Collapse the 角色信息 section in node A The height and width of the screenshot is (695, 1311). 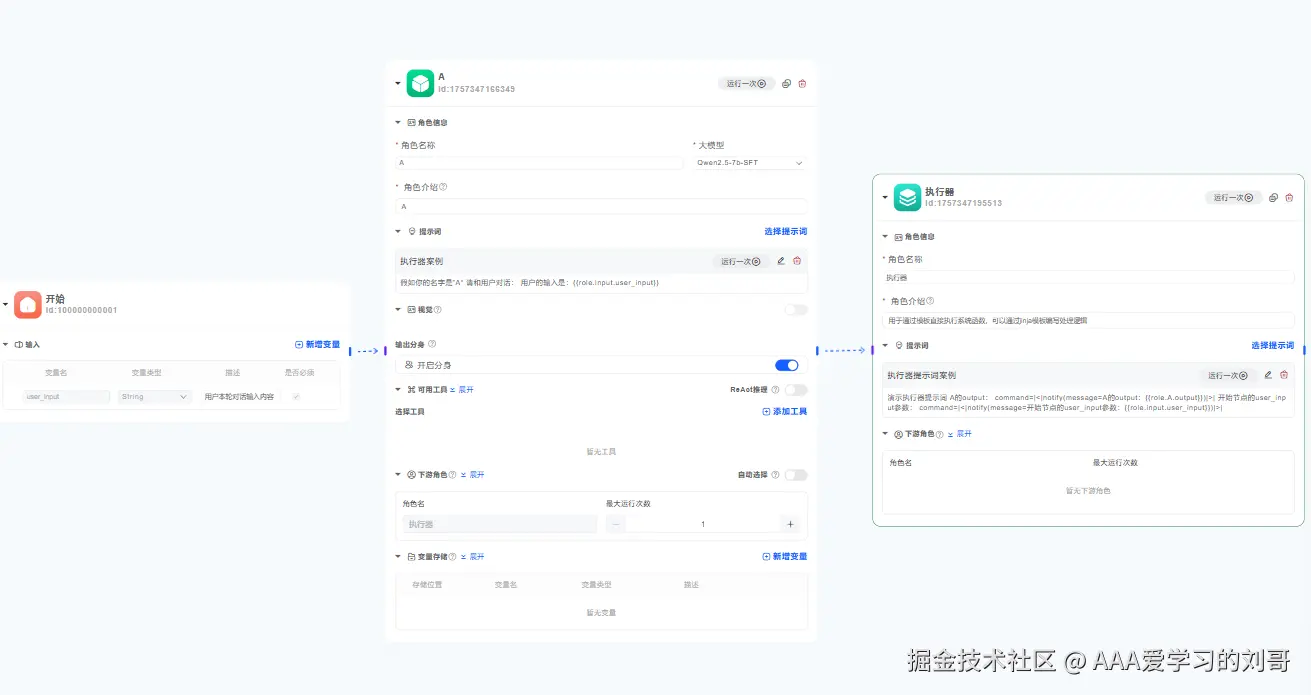(x=399, y=123)
